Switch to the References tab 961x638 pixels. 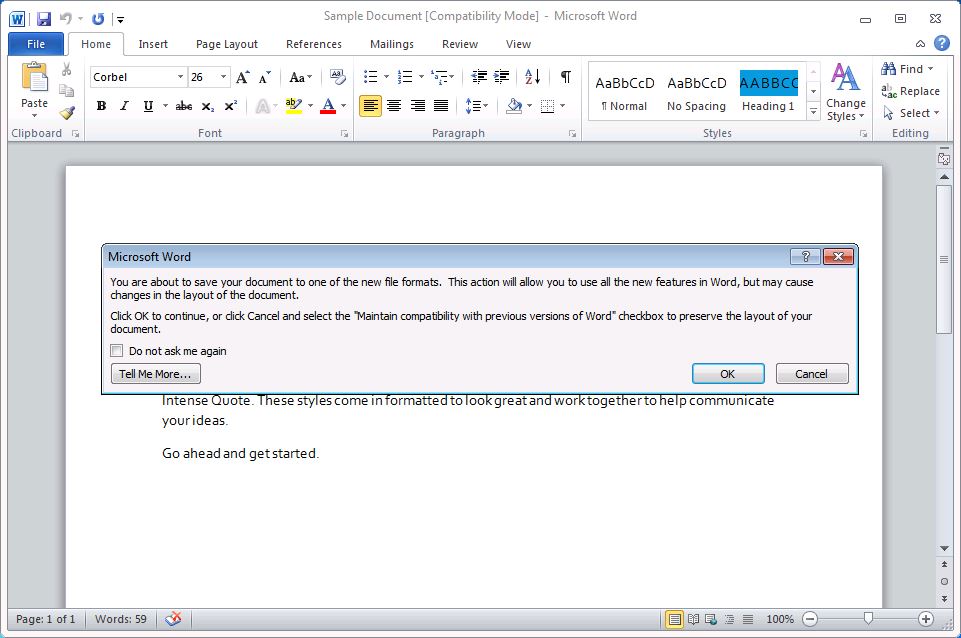[x=314, y=44]
